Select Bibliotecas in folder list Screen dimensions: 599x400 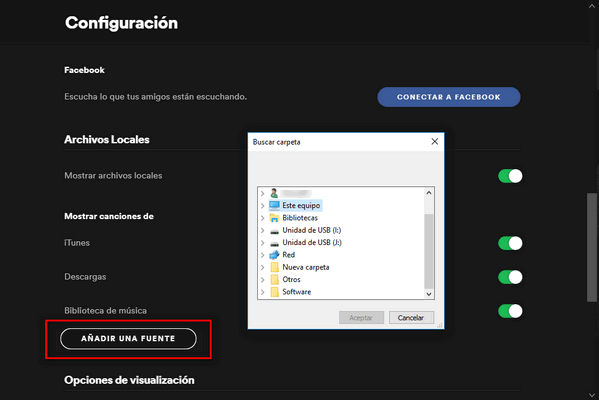300,218
